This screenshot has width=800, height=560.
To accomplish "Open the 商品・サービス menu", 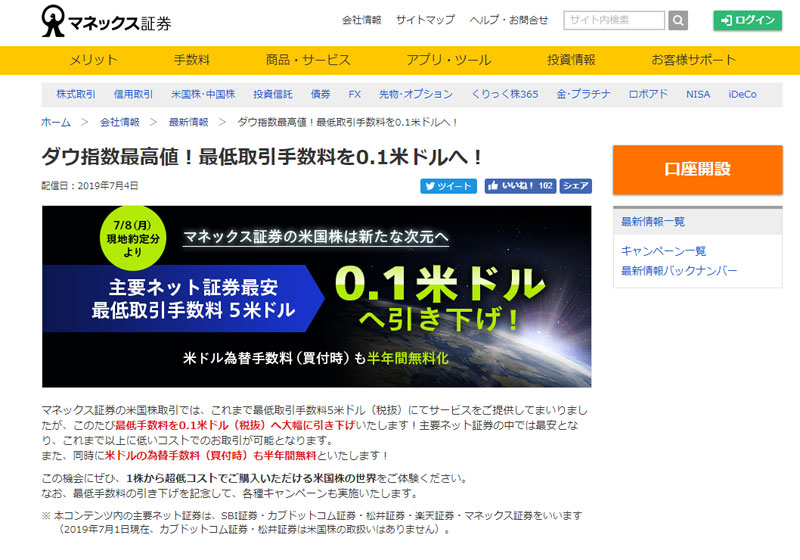I will click(308, 60).
